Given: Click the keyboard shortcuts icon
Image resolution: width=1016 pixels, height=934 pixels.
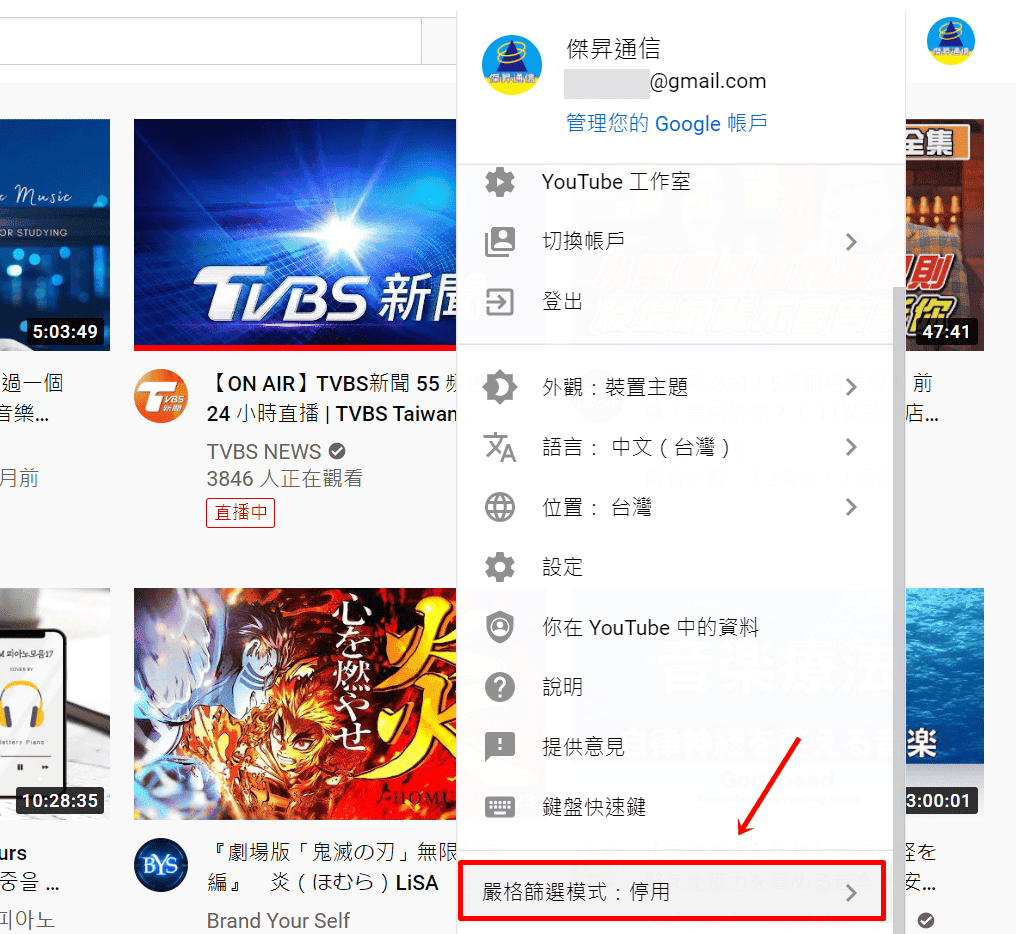Looking at the screenshot, I should coord(500,807).
